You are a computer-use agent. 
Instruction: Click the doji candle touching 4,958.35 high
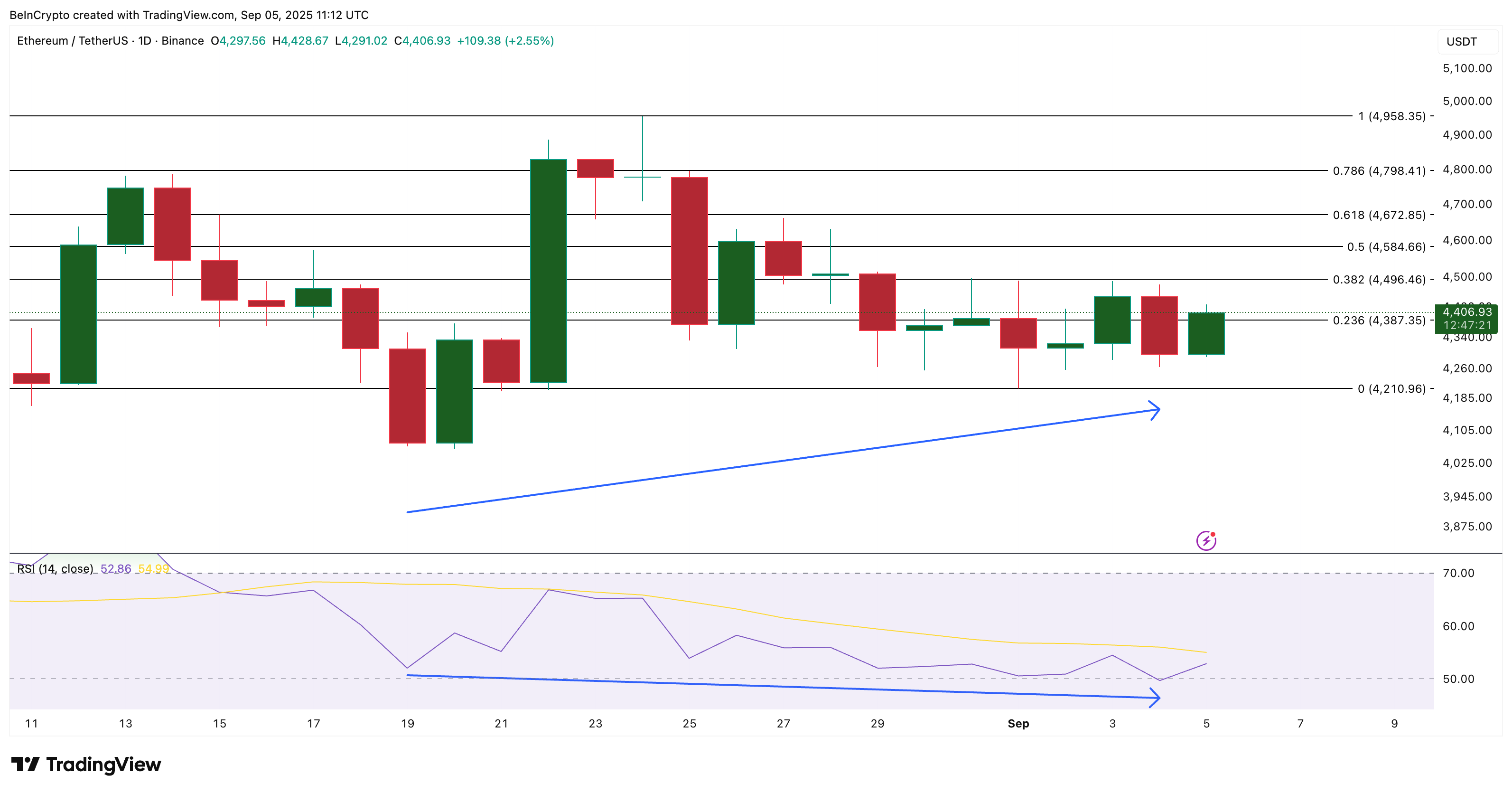(x=642, y=176)
